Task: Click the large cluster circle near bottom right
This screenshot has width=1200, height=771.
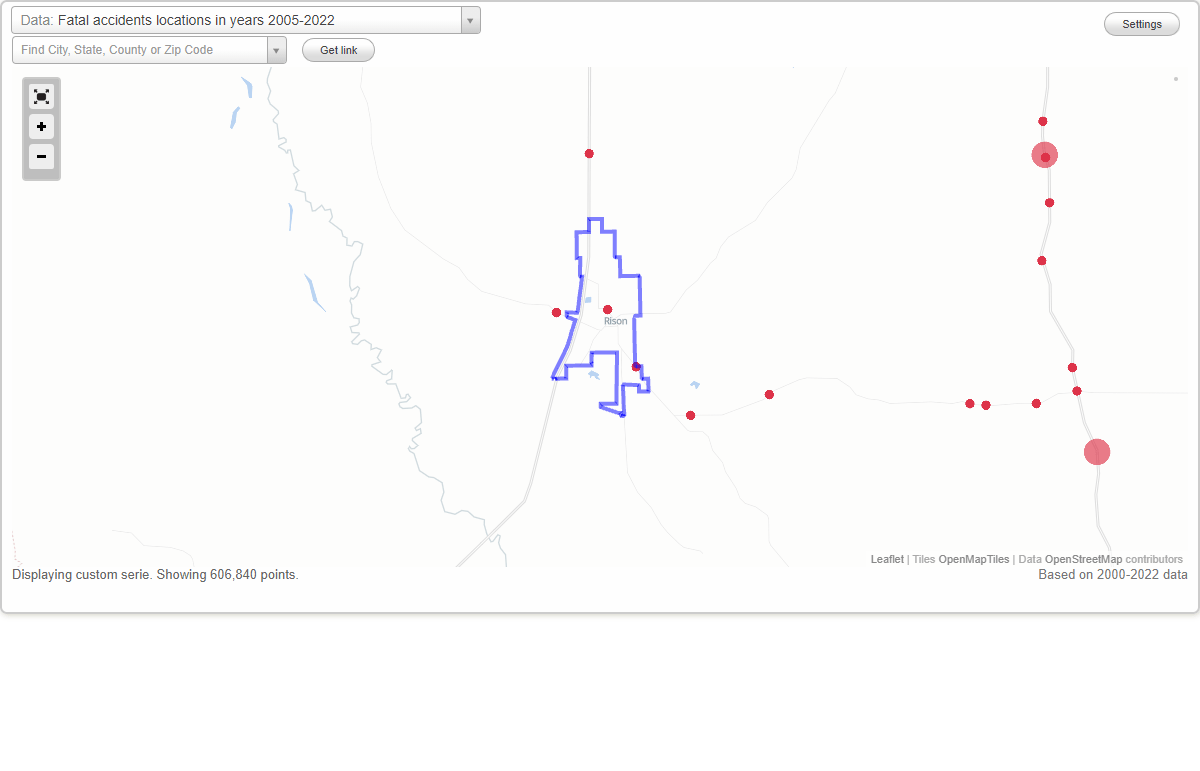Action: tap(1096, 452)
